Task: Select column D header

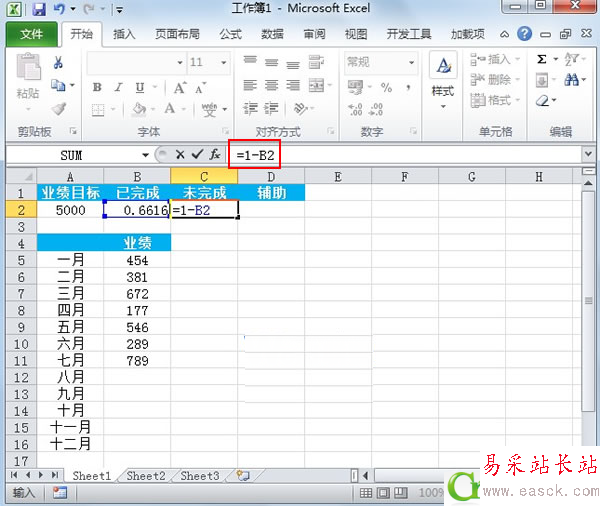Action: pos(271,176)
